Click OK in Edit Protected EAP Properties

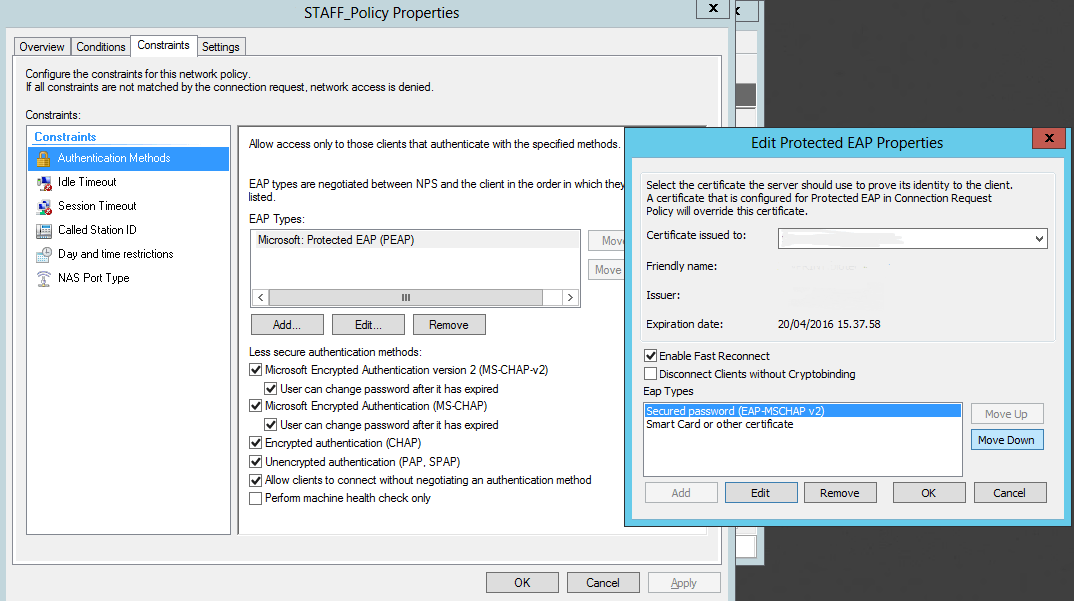[929, 493]
